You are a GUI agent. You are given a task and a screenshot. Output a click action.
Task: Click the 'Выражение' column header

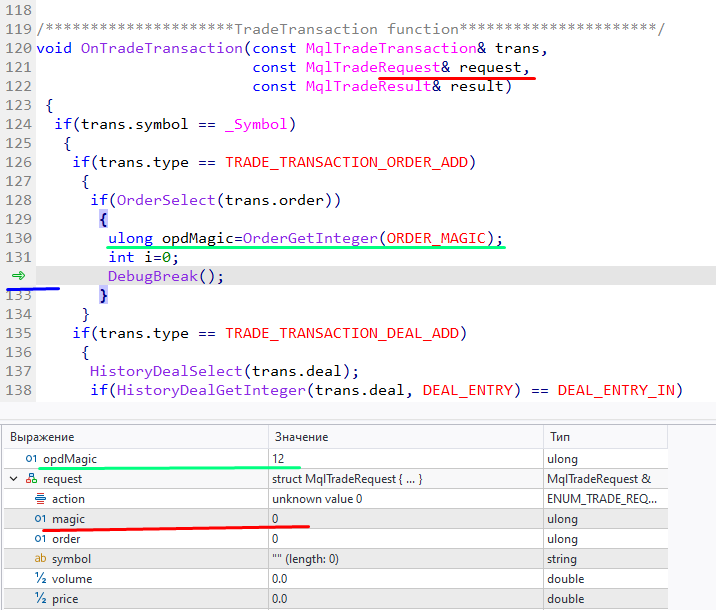coord(42,437)
